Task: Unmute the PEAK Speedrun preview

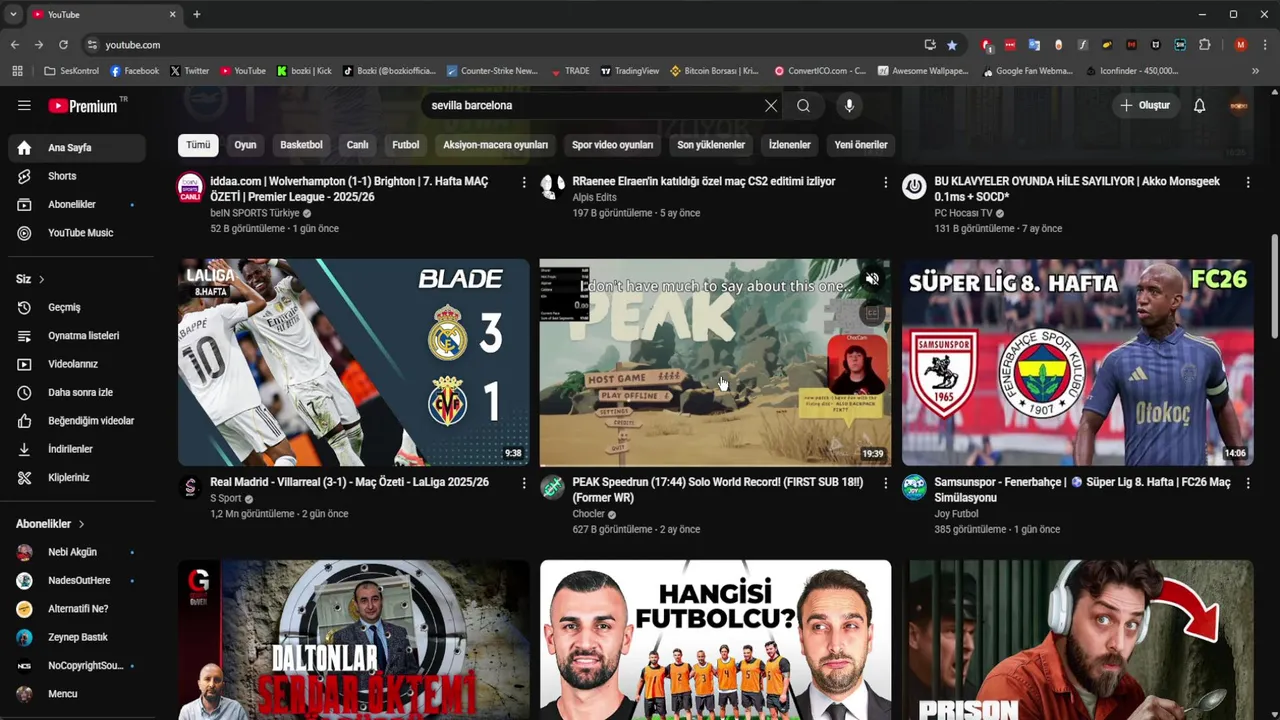Action: click(872, 279)
